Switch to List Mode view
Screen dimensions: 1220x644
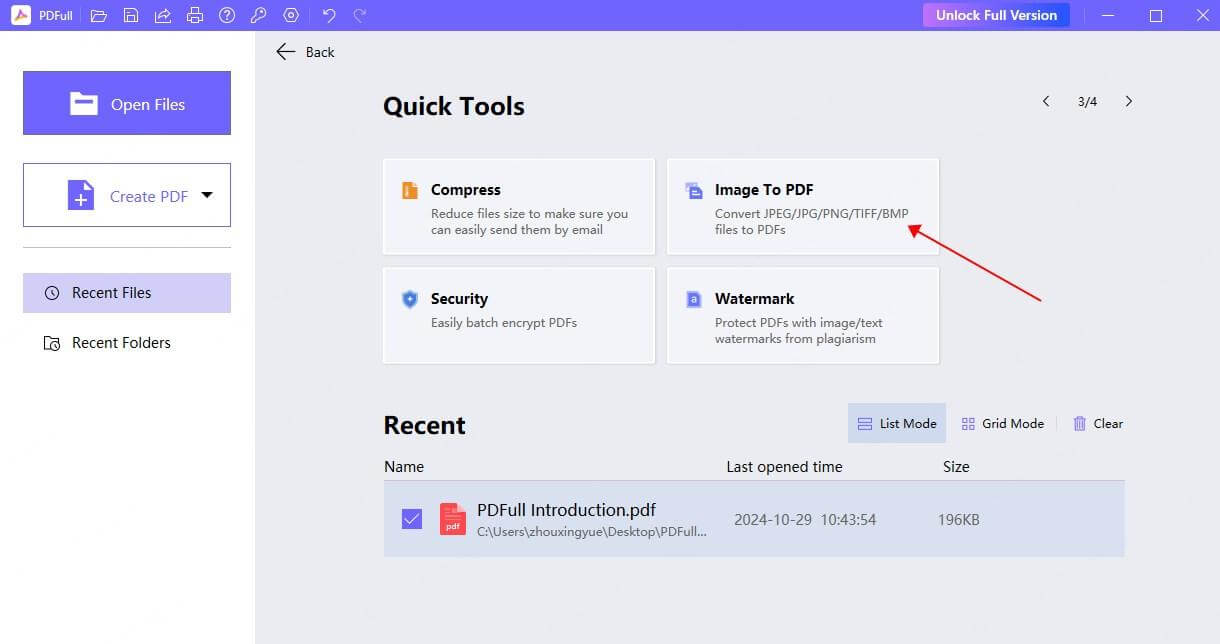(x=897, y=423)
